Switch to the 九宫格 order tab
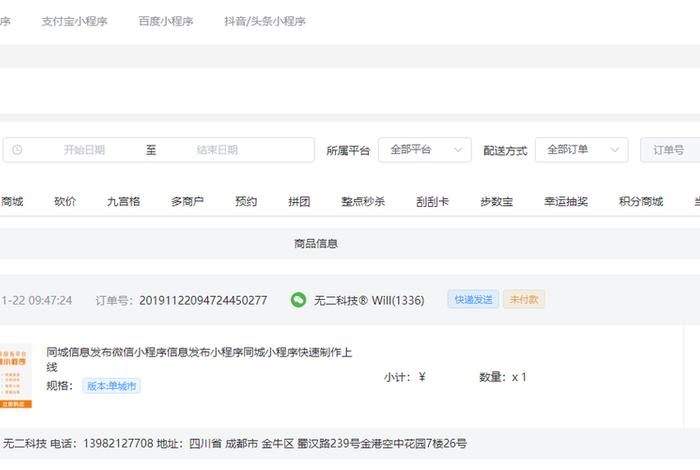The width and height of the screenshot is (700, 470). click(x=124, y=202)
